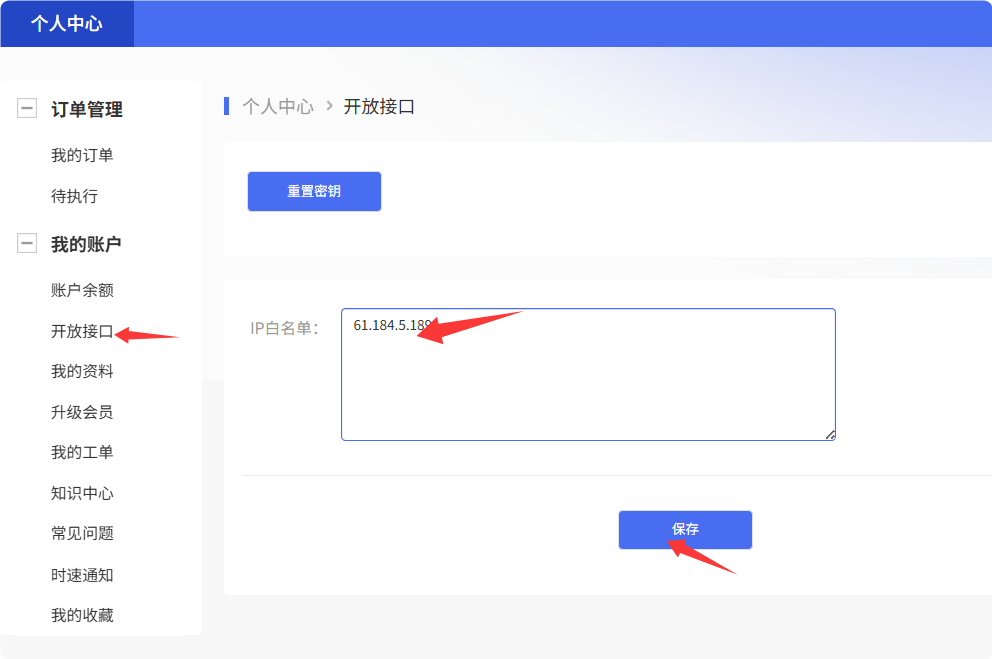Select the 开放接口 sidebar item
The height and width of the screenshot is (659, 992).
point(82,331)
